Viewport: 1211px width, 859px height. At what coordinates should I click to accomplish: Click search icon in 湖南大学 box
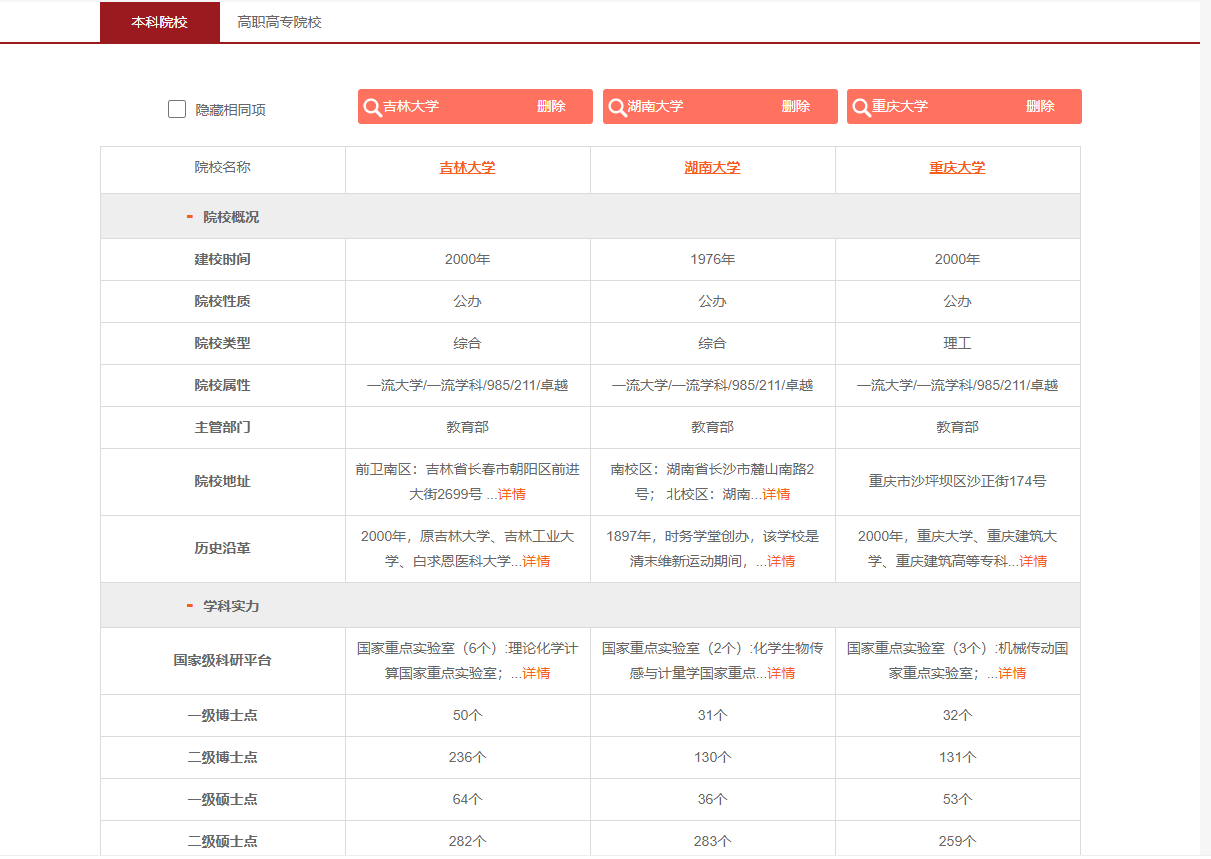617,107
